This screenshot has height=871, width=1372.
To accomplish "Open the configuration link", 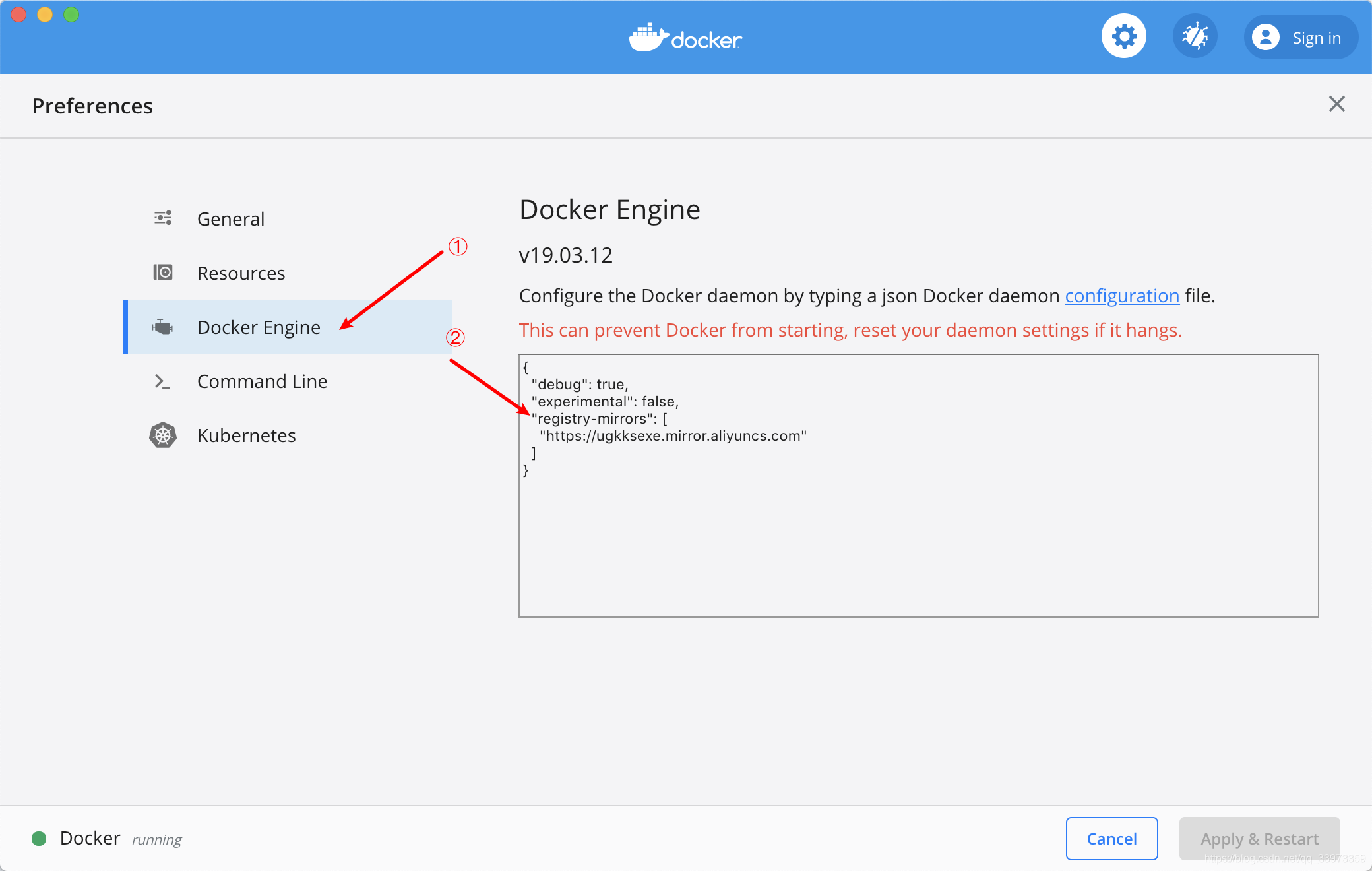I will coord(1122,296).
